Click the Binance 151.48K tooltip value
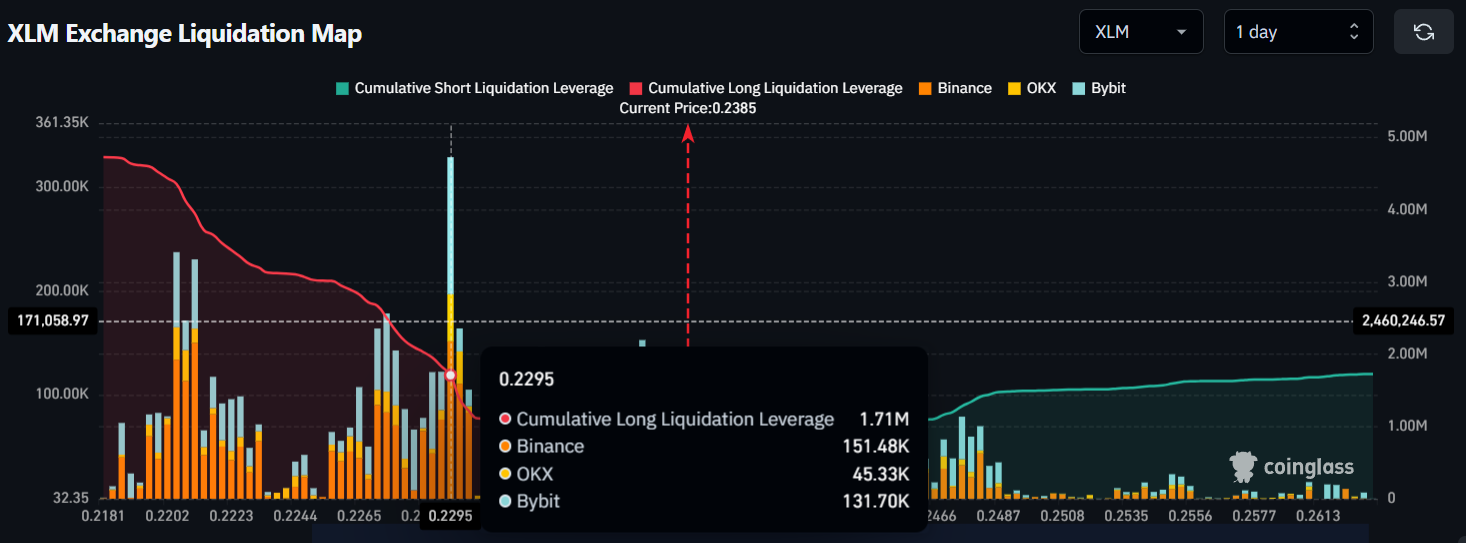This screenshot has width=1466, height=543. [875, 446]
